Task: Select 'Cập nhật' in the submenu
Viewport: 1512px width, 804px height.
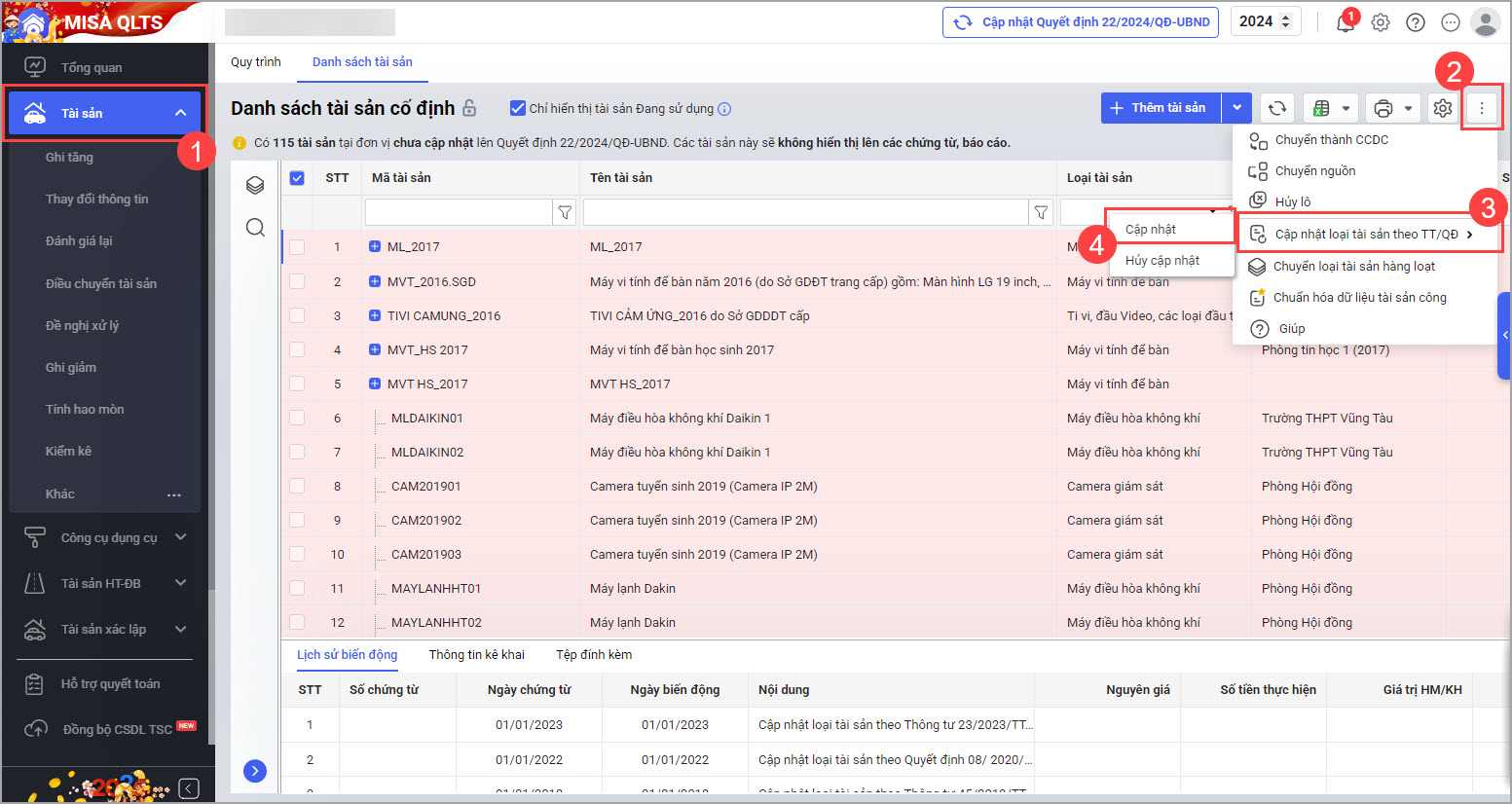Action: point(1151,230)
